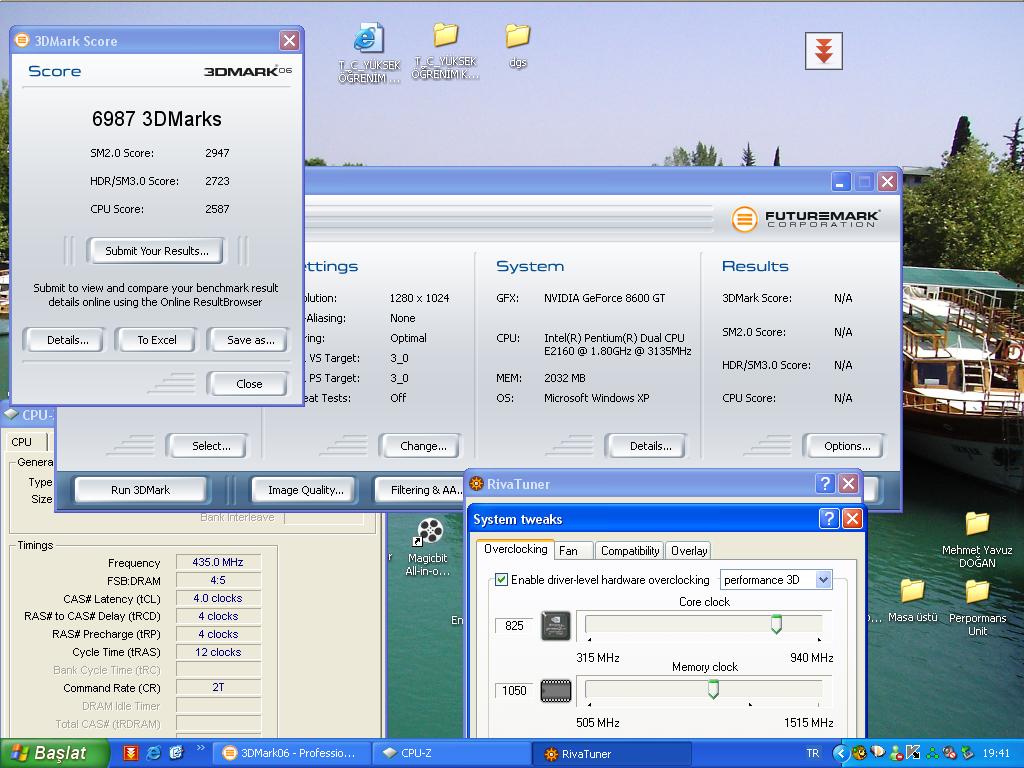Enable driver-level hardware overclocking checkbox
This screenshot has width=1024, height=768.
(x=501, y=579)
